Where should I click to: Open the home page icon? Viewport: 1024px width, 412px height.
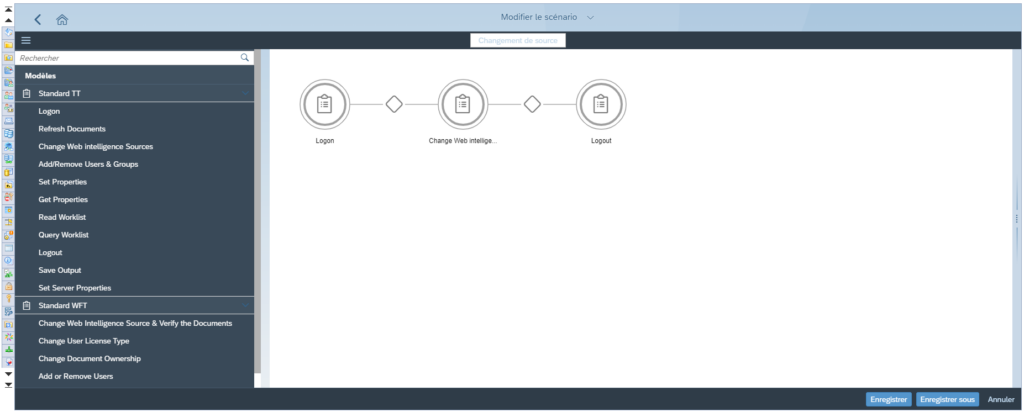62,20
